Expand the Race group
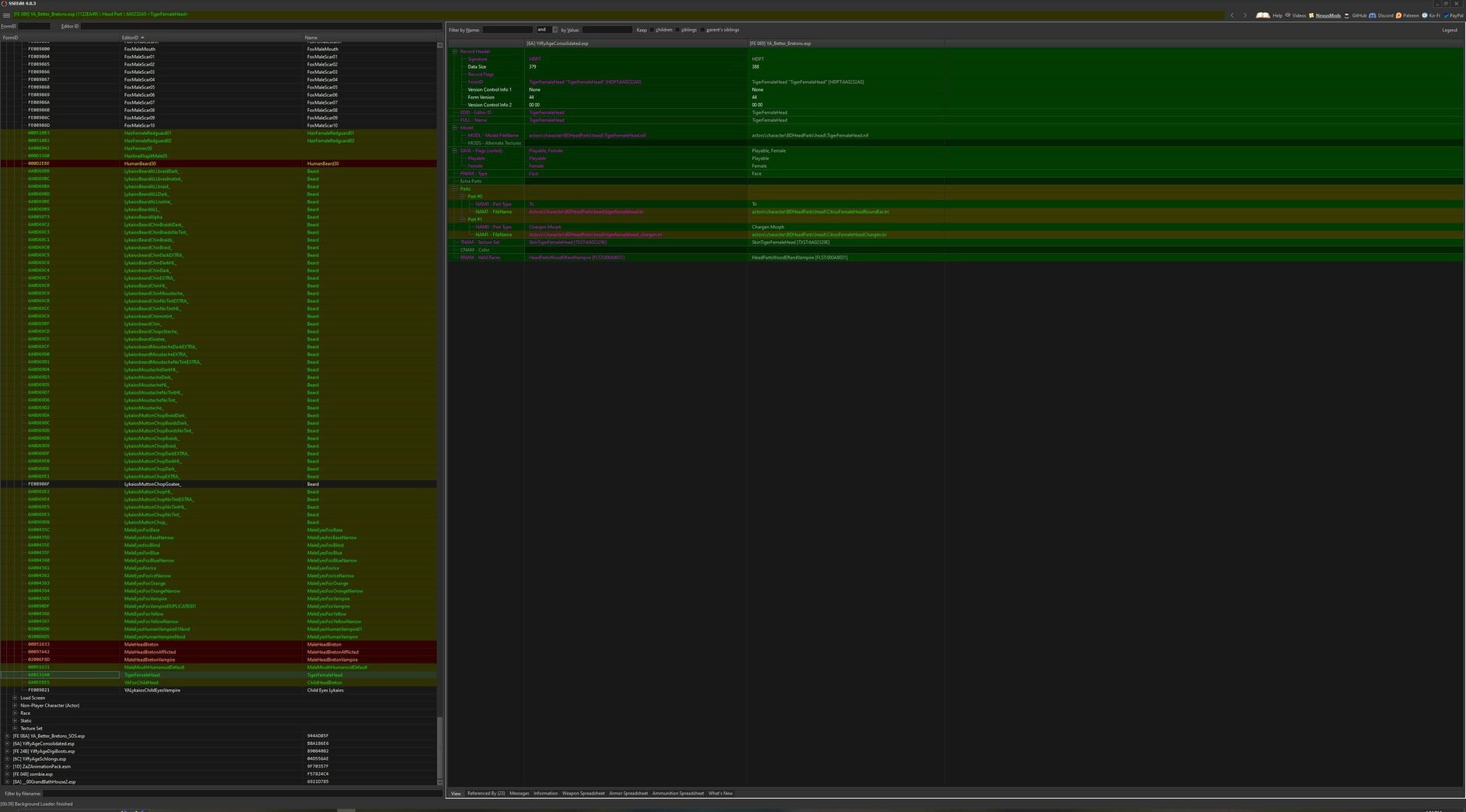 [15, 713]
